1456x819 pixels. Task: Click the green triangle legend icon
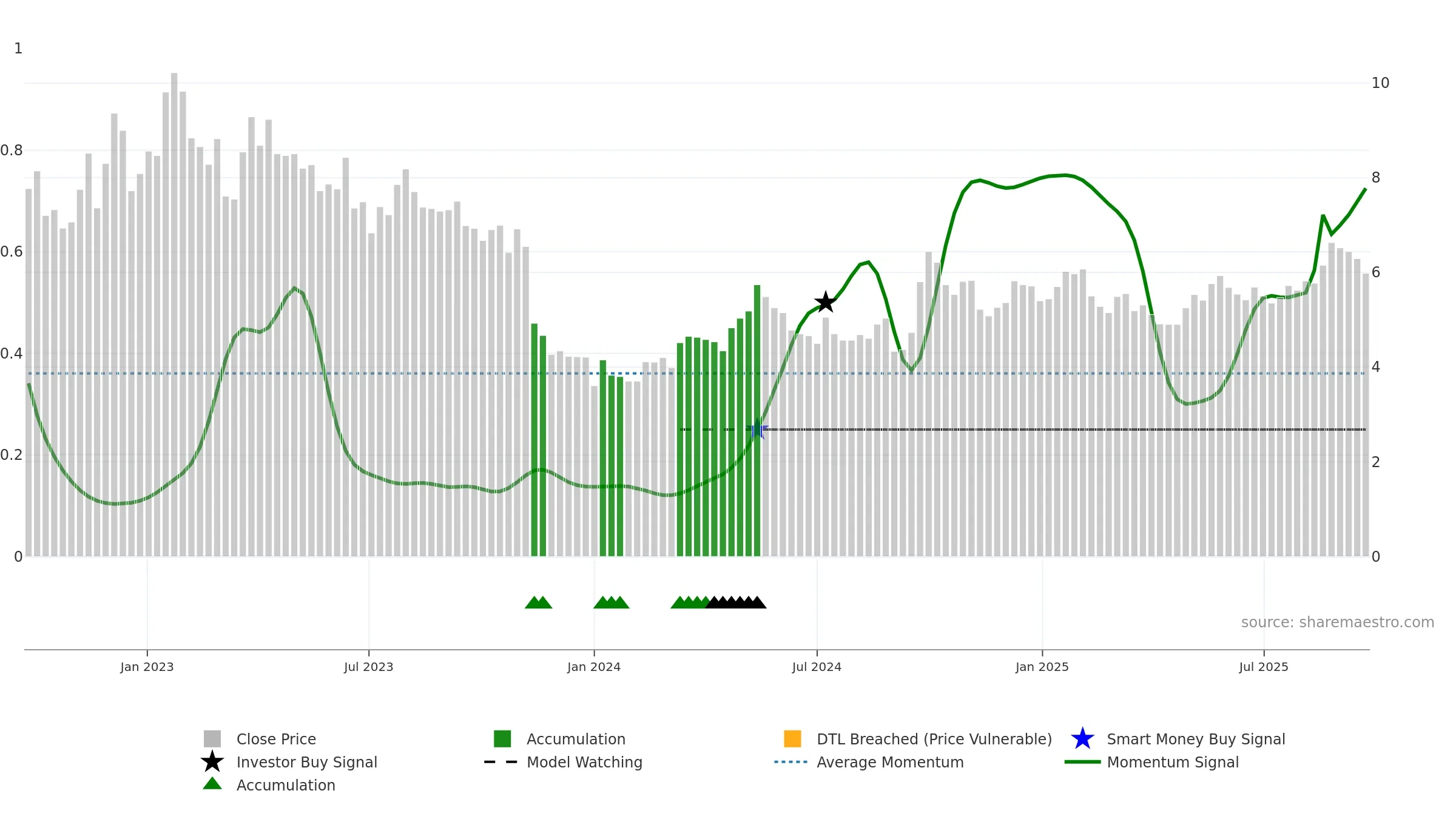click(212, 784)
